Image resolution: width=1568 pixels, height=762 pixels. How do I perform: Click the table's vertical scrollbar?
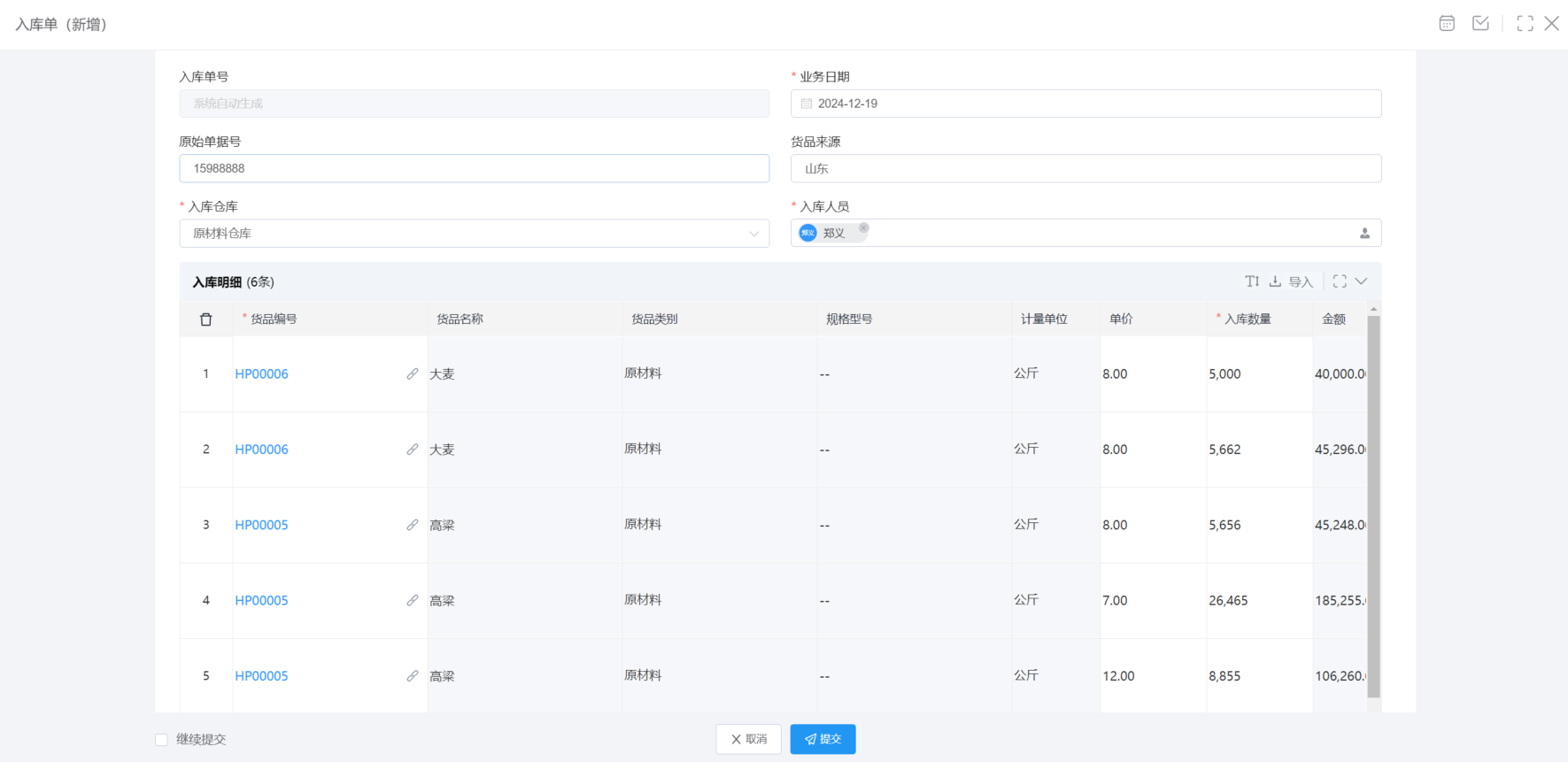1373,504
